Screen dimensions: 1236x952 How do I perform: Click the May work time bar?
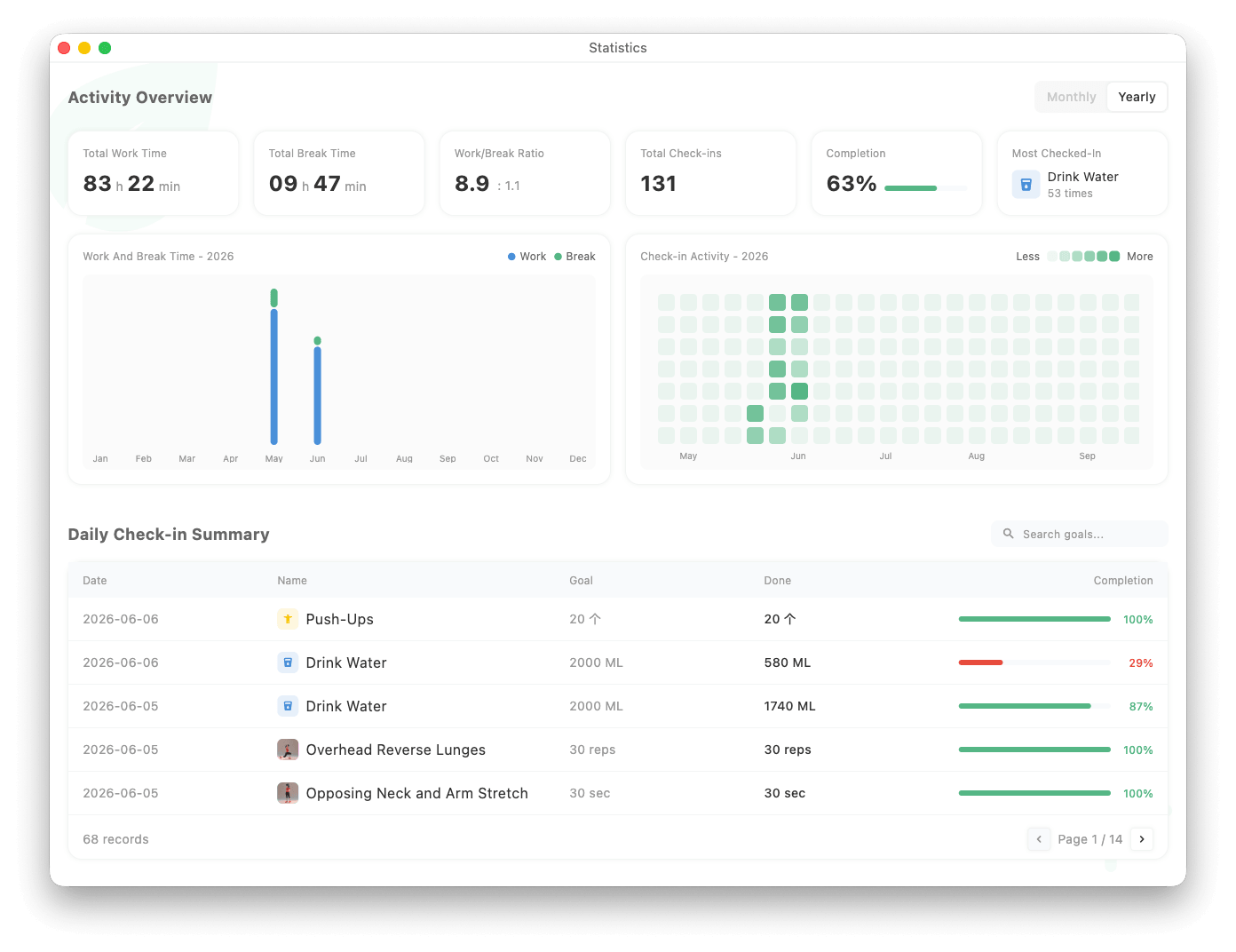pyautogui.click(x=274, y=377)
